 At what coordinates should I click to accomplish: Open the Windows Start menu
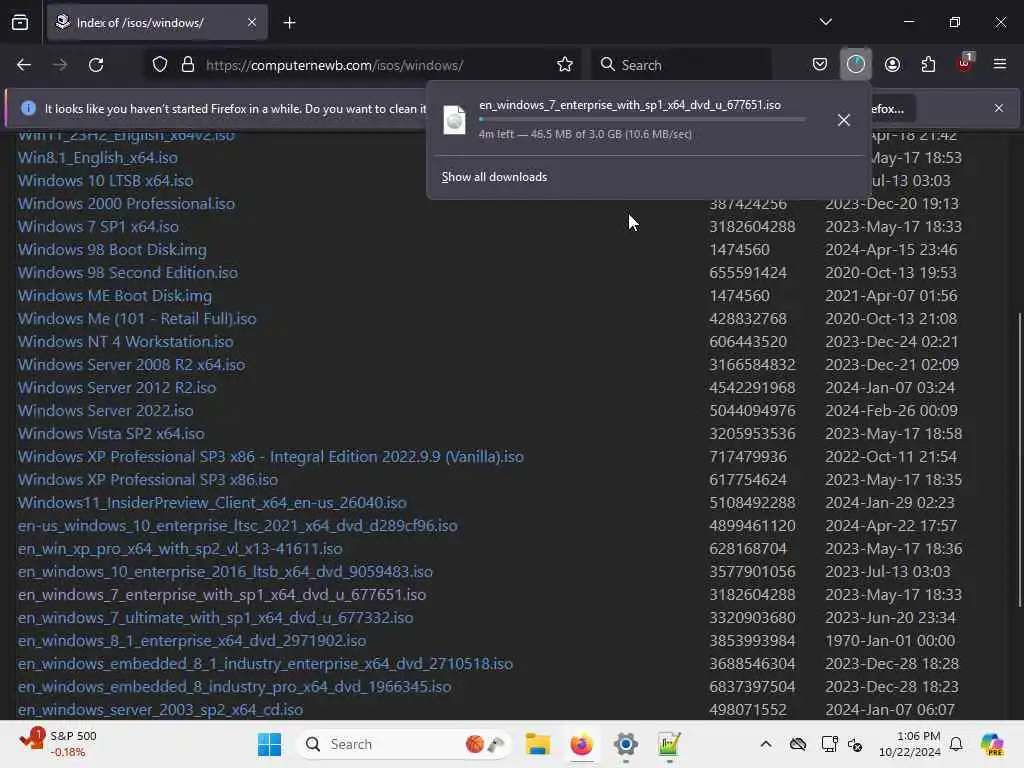269,744
